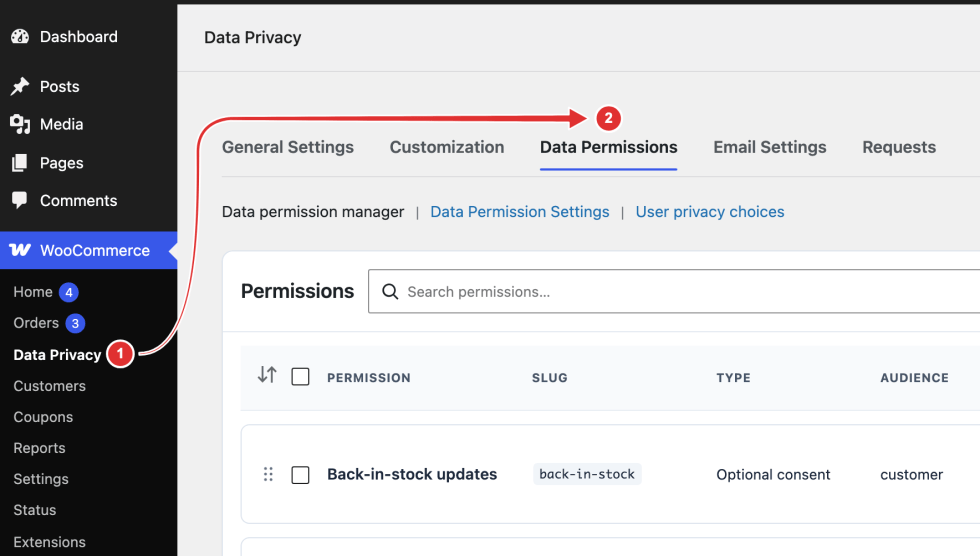980x556 pixels.
Task: Click the Permissions heading
Action: (298, 291)
